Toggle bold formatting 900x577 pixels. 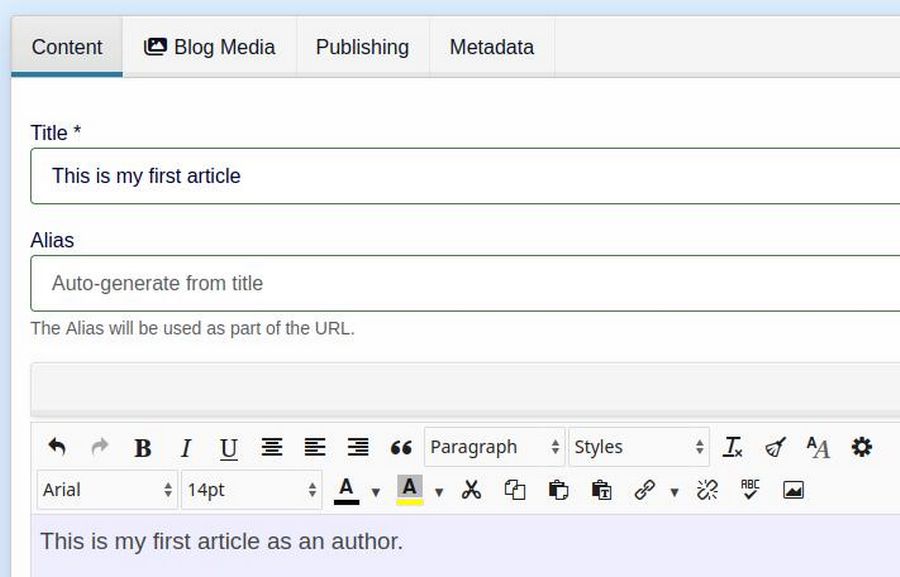pos(143,448)
